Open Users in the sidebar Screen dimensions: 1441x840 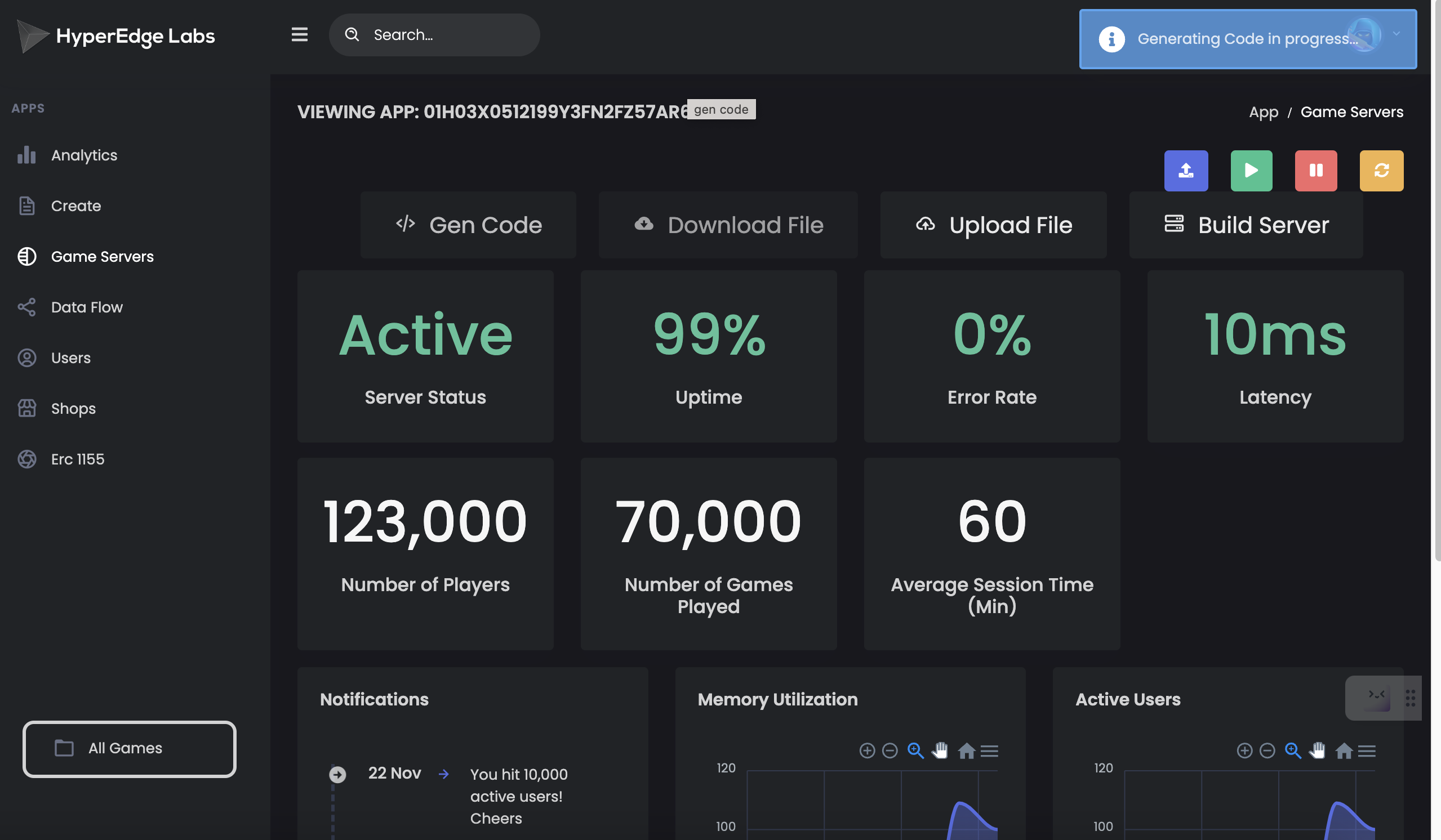pos(71,358)
